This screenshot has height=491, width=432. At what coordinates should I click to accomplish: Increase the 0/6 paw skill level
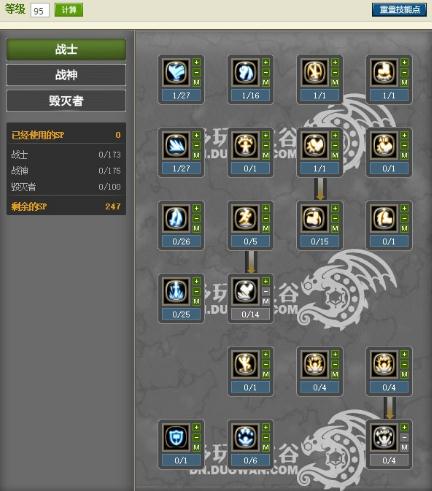tap(266, 427)
